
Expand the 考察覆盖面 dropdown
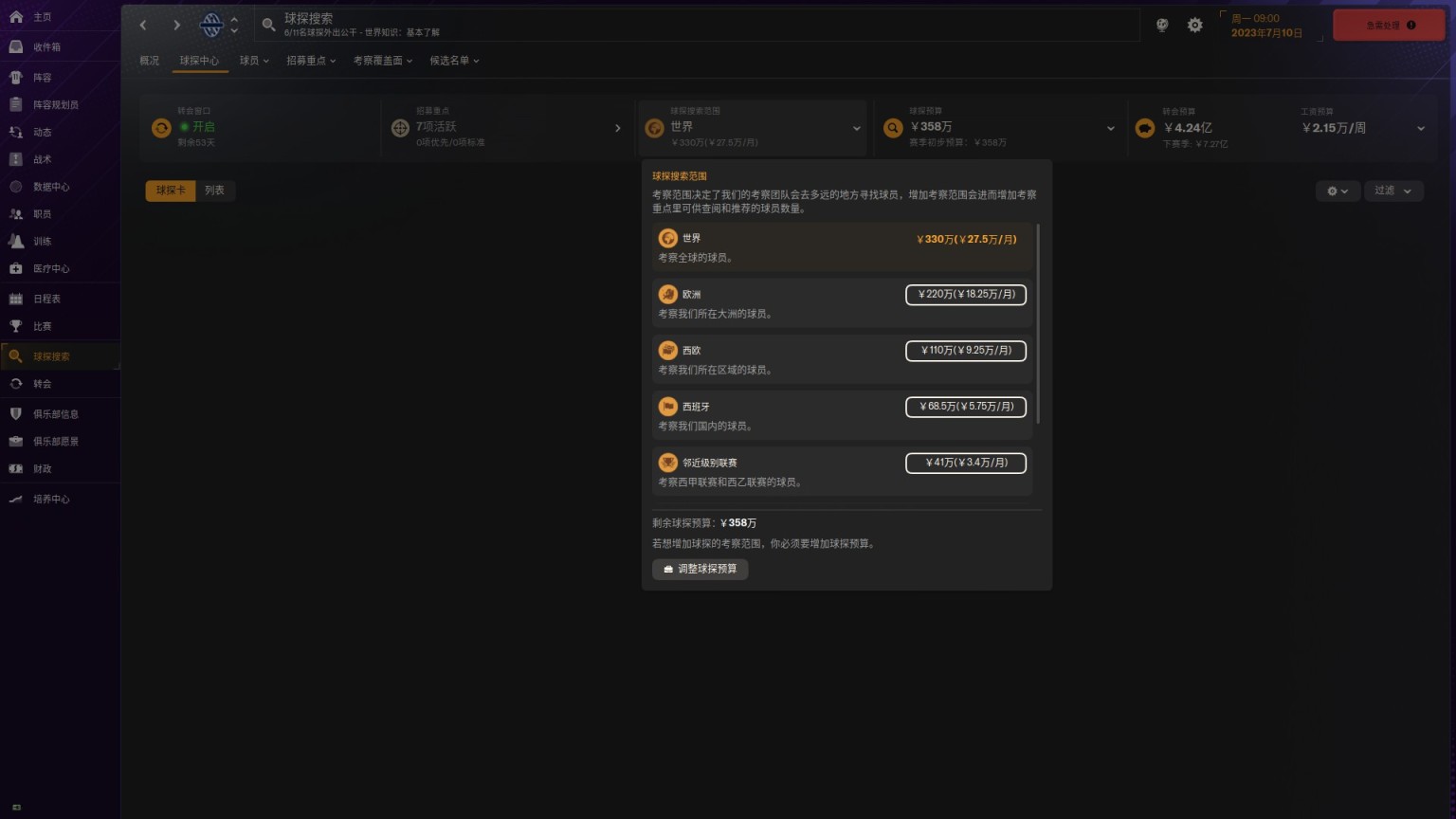click(383, 61)
